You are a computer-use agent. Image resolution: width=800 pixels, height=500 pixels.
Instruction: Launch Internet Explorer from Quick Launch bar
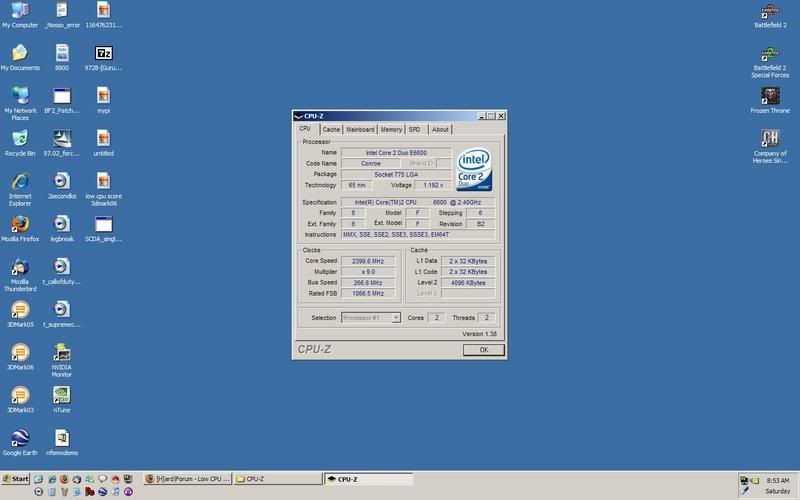pyautogui.click(x=52, y=479)
